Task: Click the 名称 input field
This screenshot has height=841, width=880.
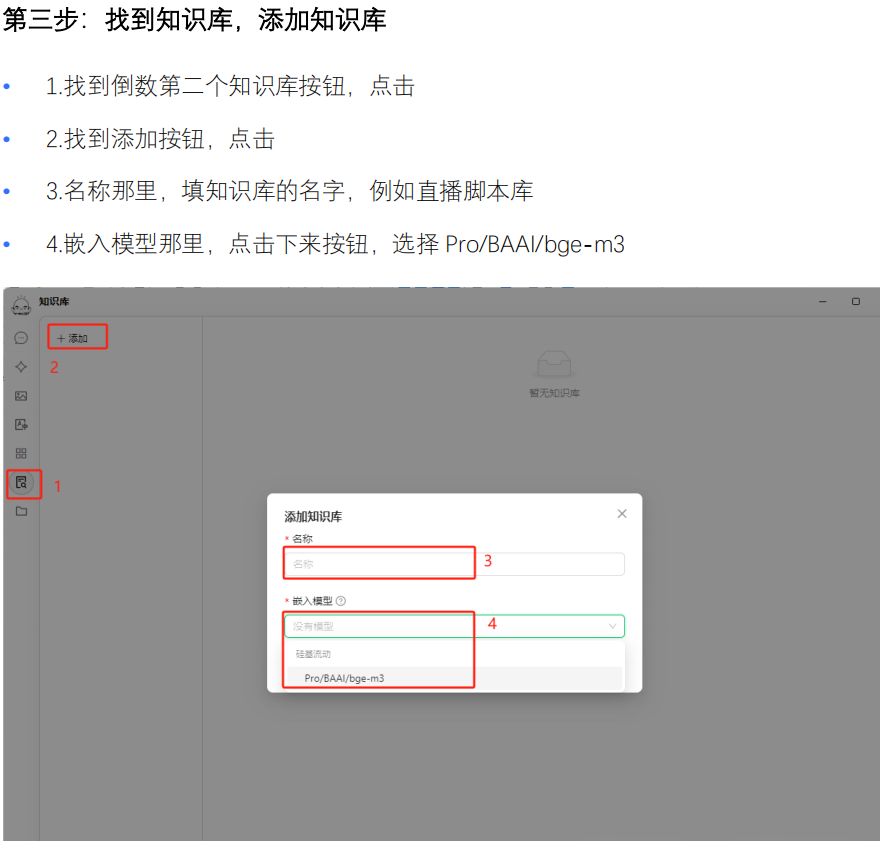Action: (x=454, y=564)
